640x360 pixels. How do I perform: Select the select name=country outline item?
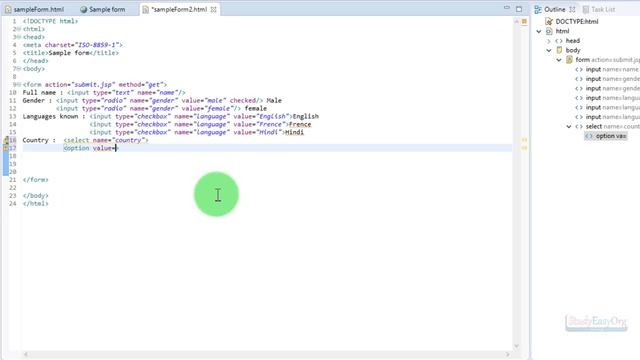(x=613, y=127)
